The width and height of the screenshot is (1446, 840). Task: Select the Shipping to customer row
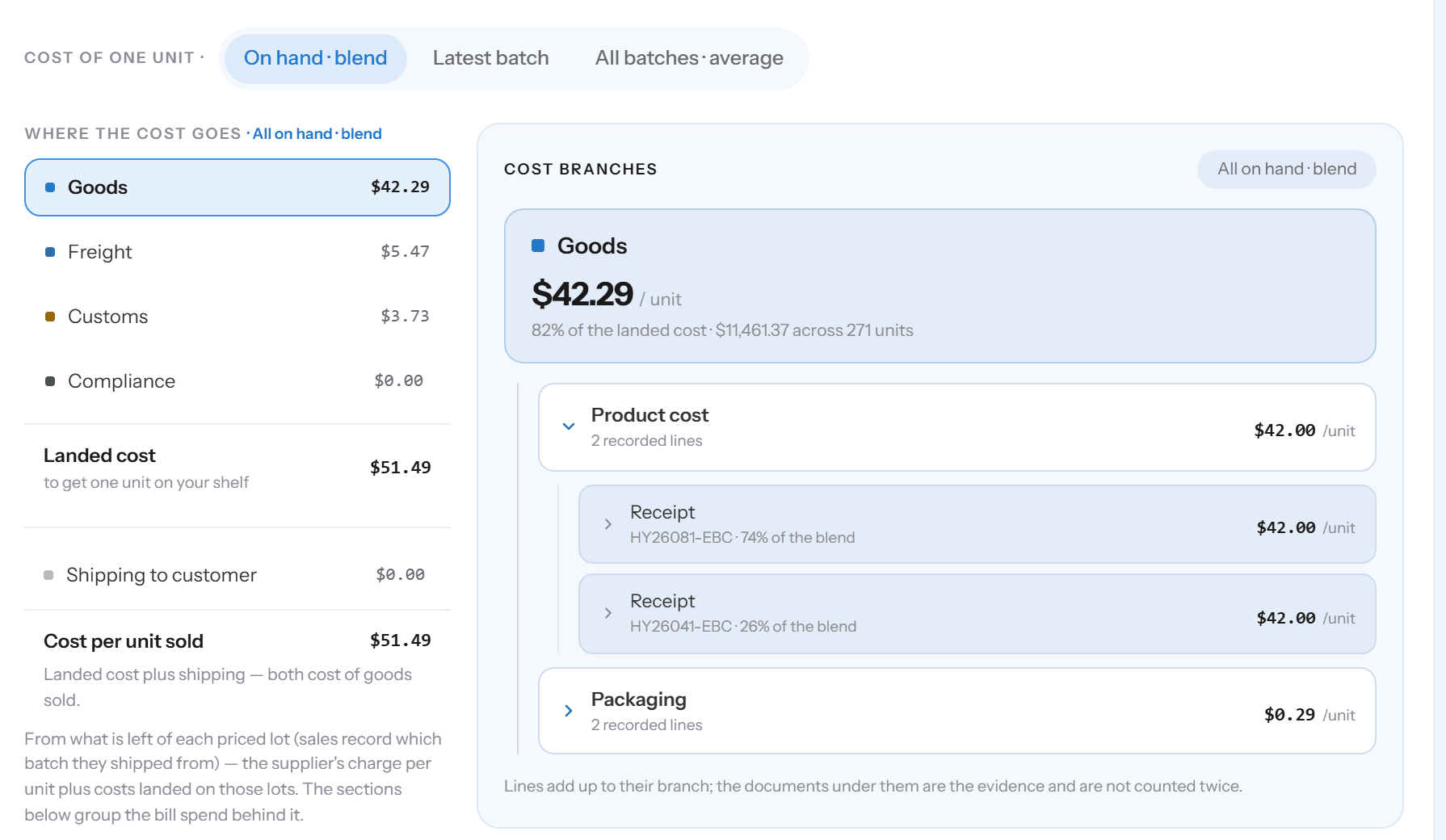click(x=237, y=575)
